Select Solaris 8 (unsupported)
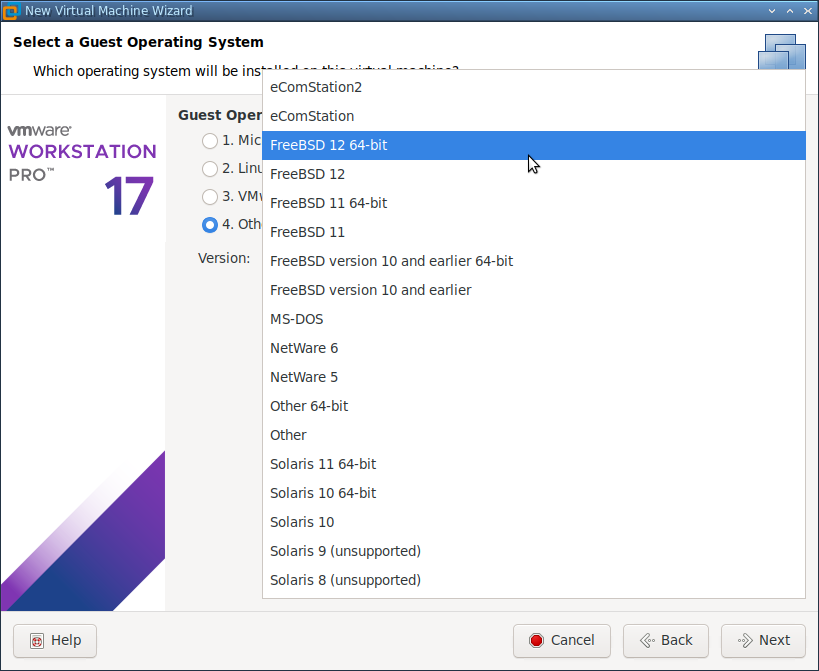The image size is (819, 671). (534, 580)
